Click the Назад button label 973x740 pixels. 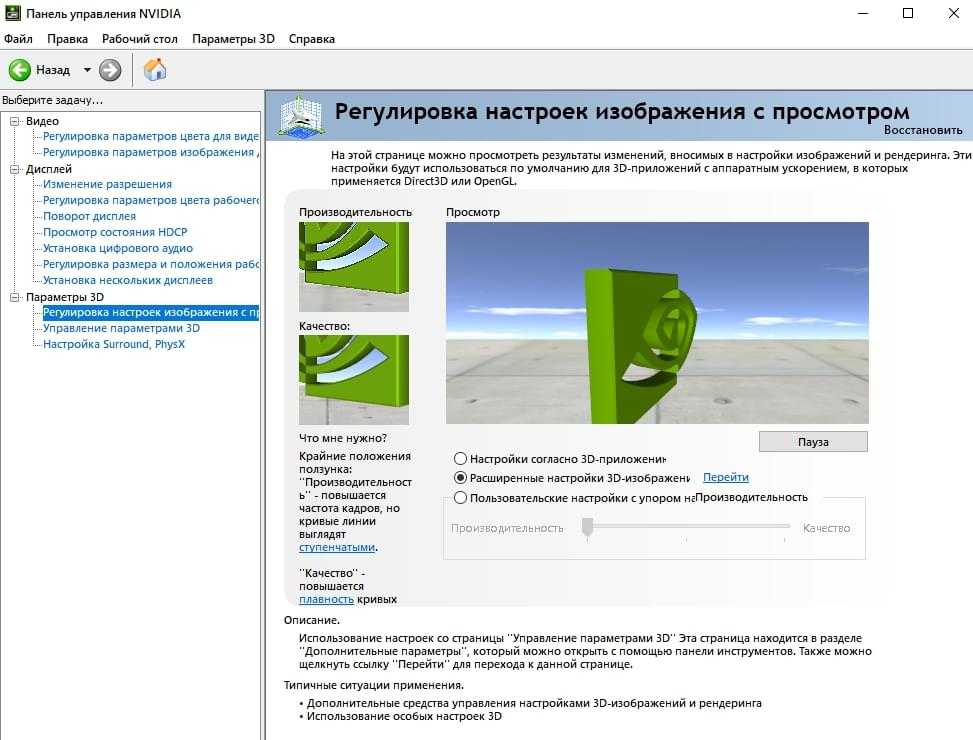pyautogui.click(x=53, y=70)
